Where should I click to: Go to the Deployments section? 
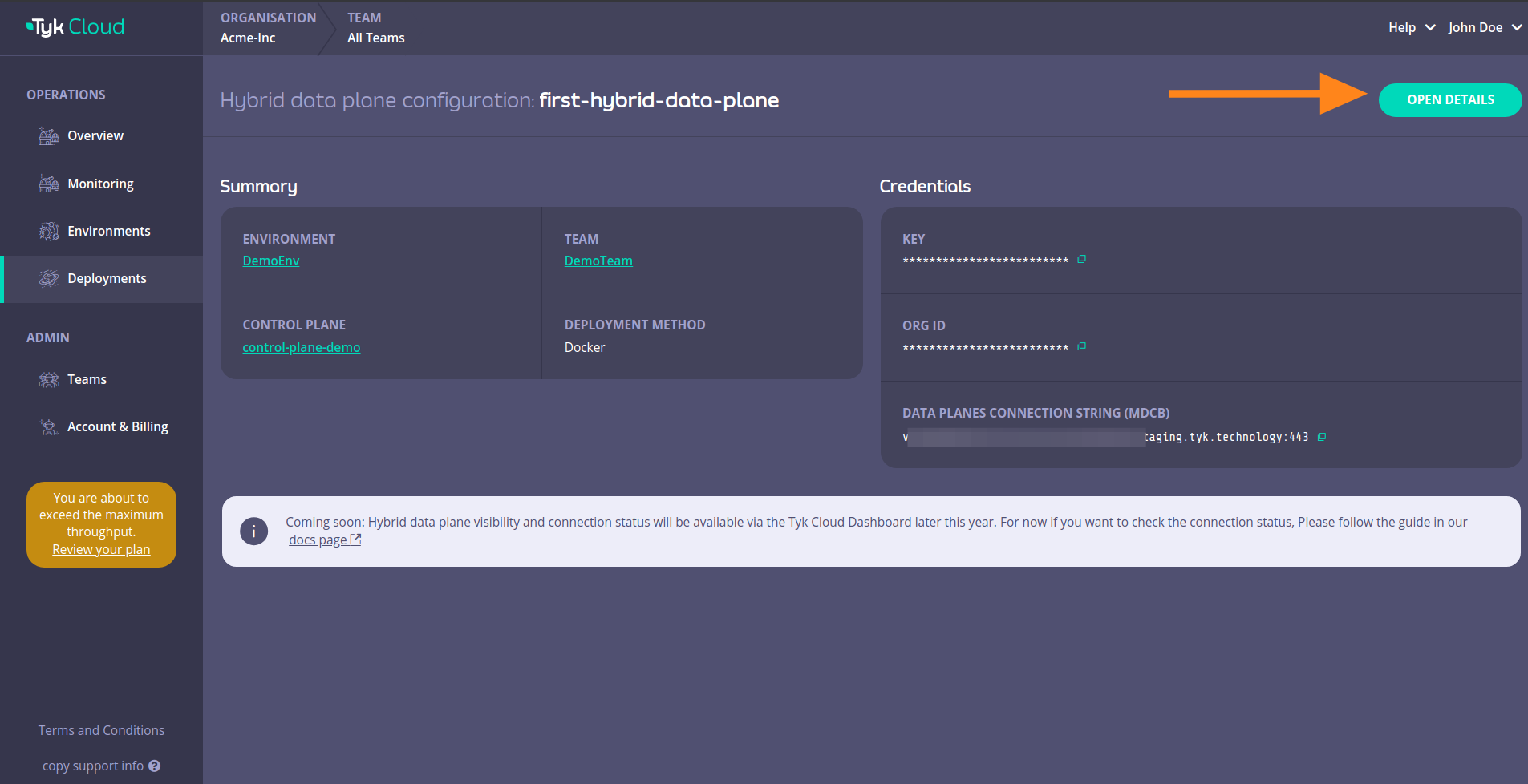coord(107,279)
